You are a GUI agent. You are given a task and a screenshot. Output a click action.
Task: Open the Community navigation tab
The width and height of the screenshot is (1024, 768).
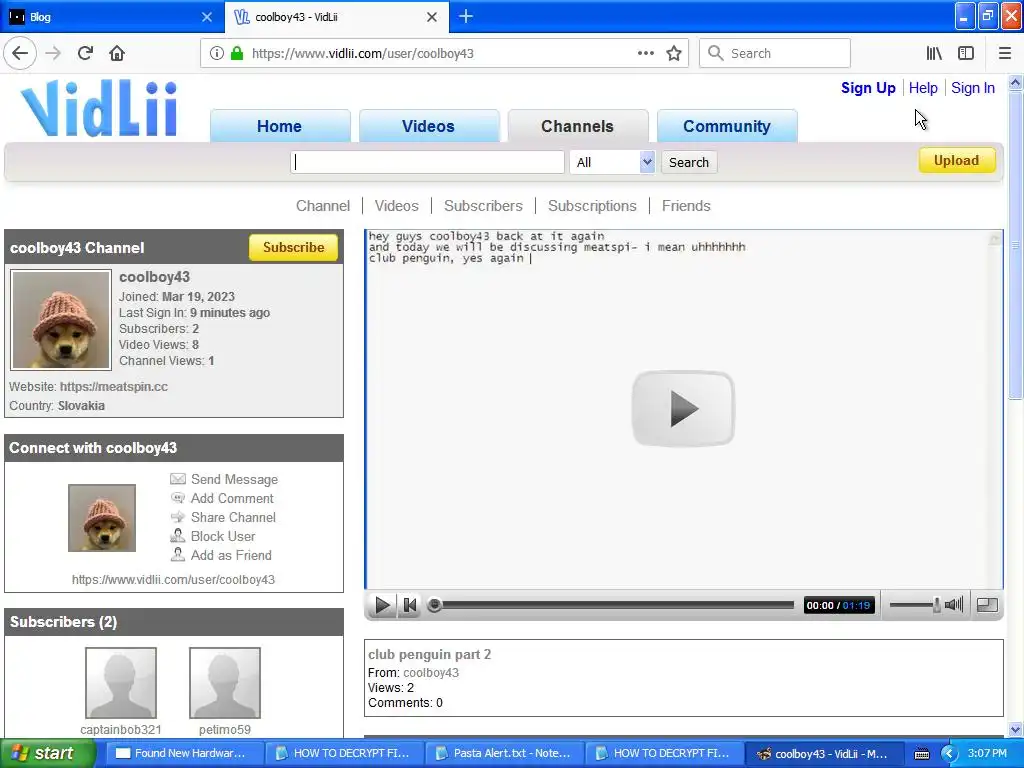click(727, 126)
